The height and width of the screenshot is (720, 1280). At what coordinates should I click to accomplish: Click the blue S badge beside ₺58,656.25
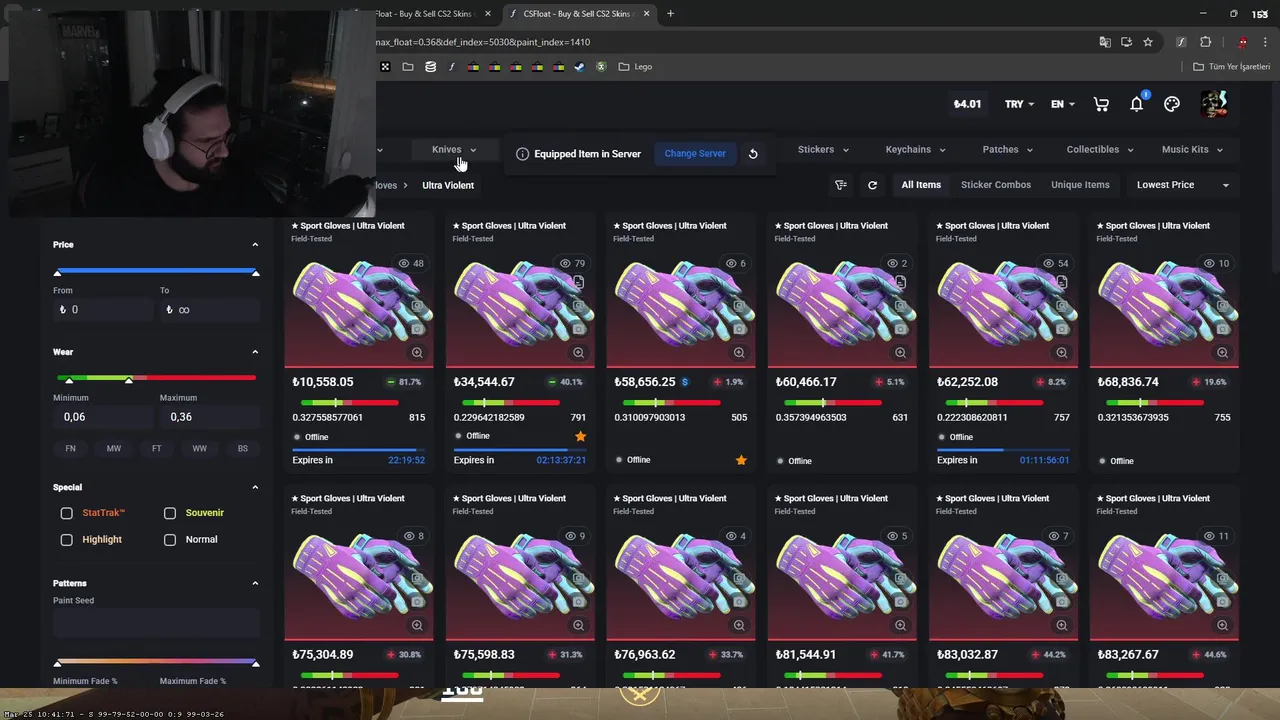pos(685,382)
